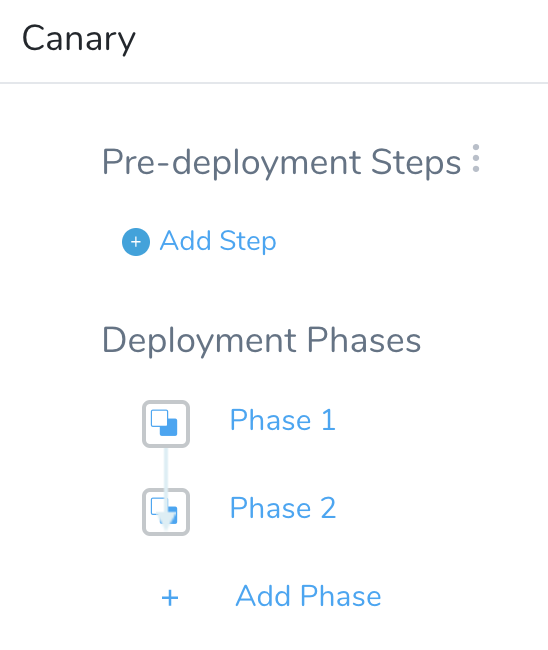Open the Pre-deployment Steps kebab menu
This screenshot has height=650, width=548.
pyautogui.click(x=476, y=158)
